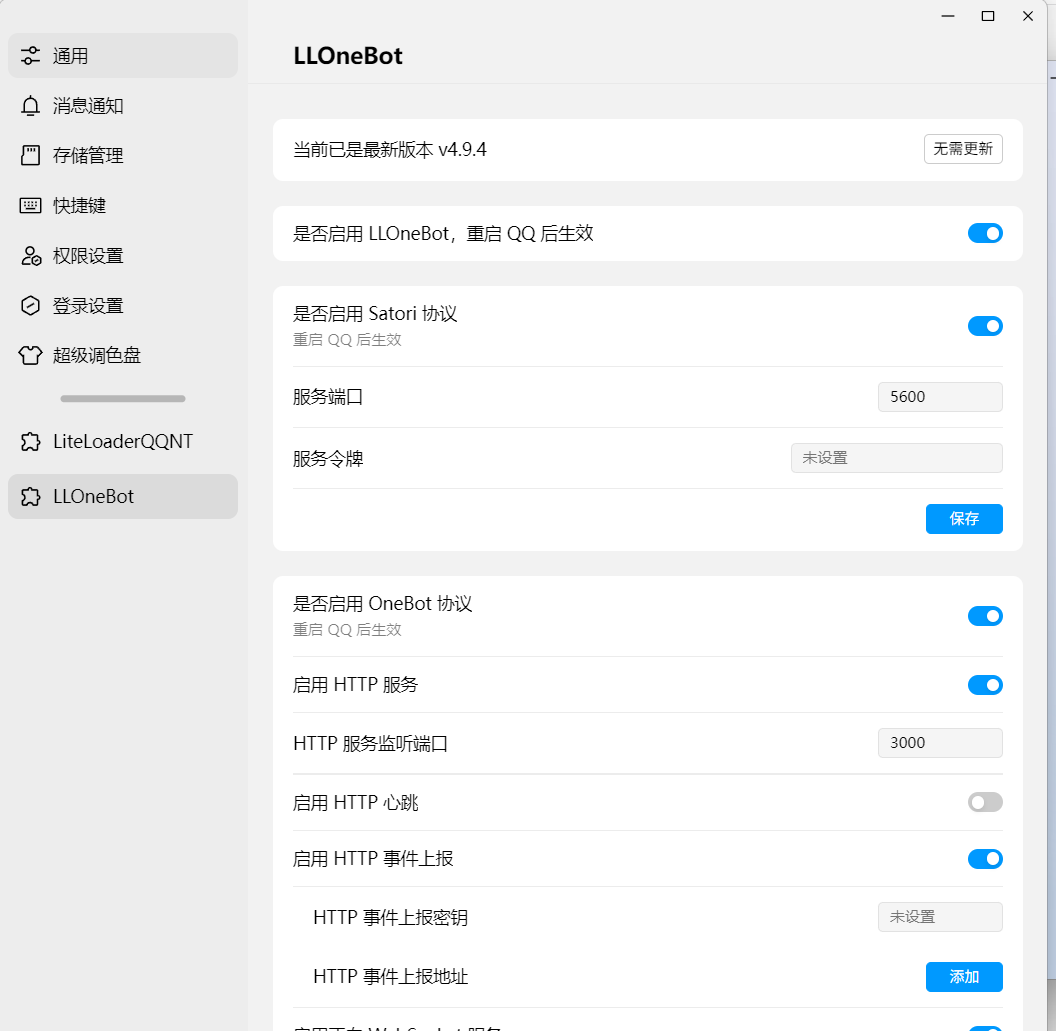Click the user shield icon for 权限设置
This screenshot has width=1056, height=1031.
tap(30, 256)
